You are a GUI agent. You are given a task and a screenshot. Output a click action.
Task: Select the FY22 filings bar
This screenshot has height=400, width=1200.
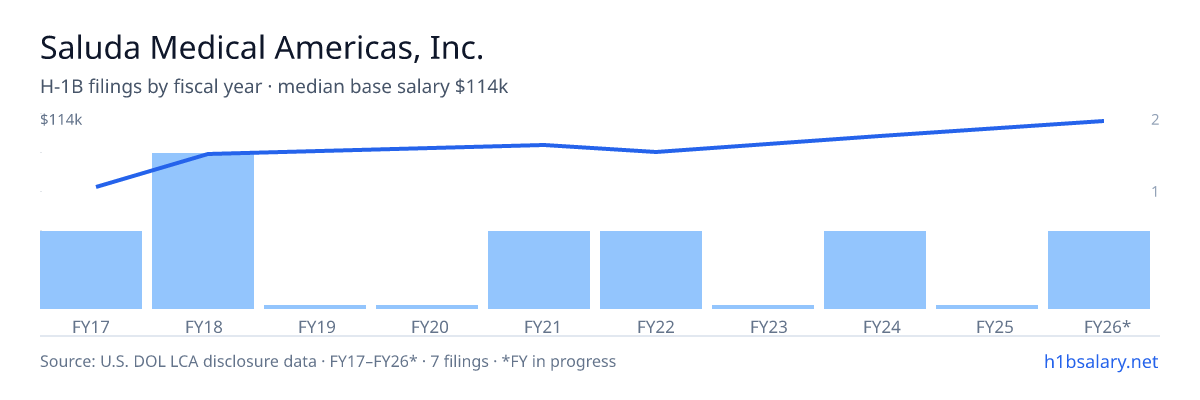(651, 270)
